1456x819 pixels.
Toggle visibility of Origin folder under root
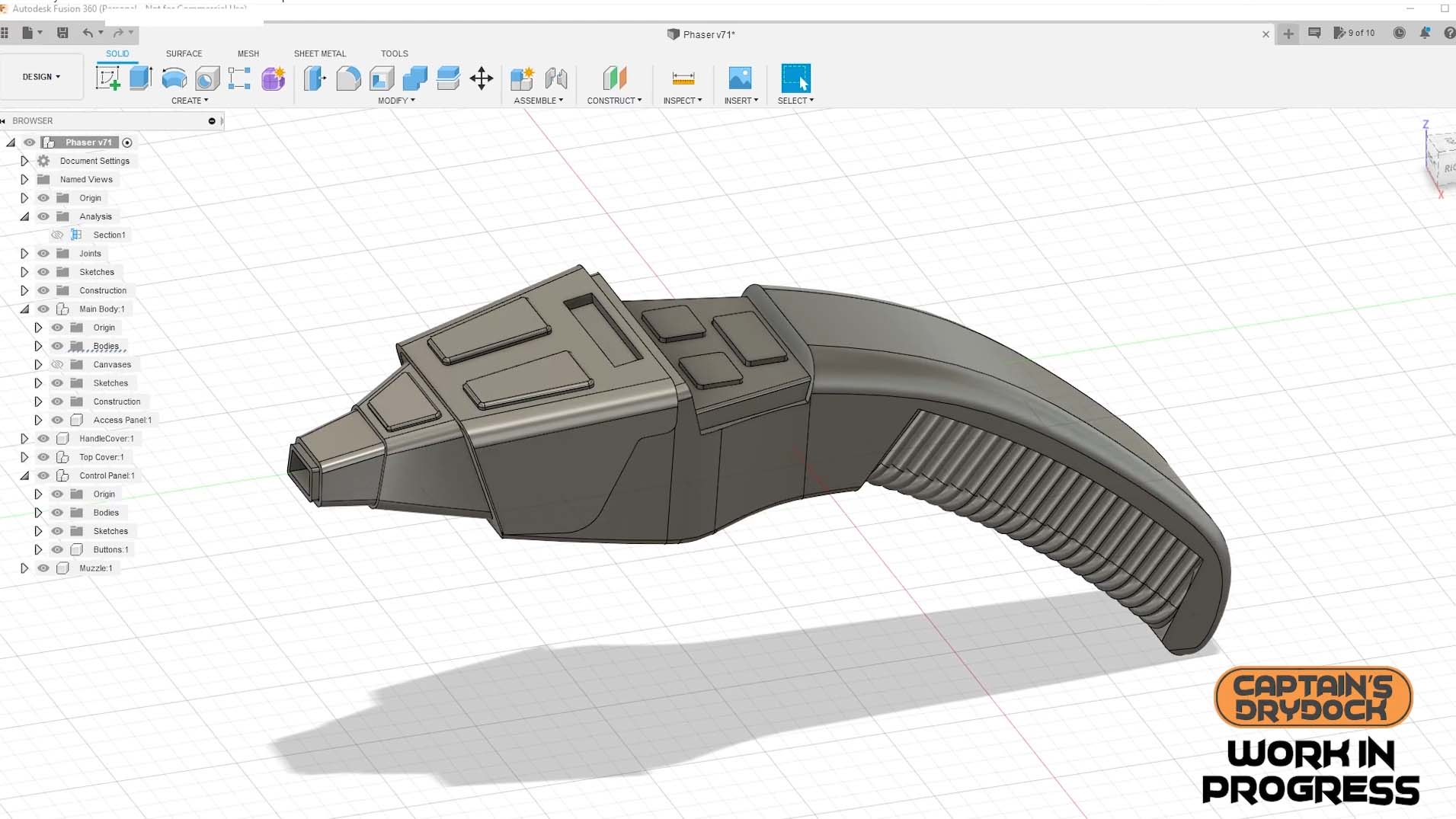pos(43,198)
